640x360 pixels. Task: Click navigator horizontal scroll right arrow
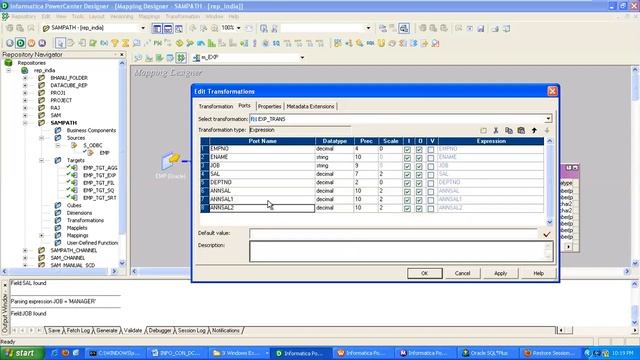click(x=114, y=271)
